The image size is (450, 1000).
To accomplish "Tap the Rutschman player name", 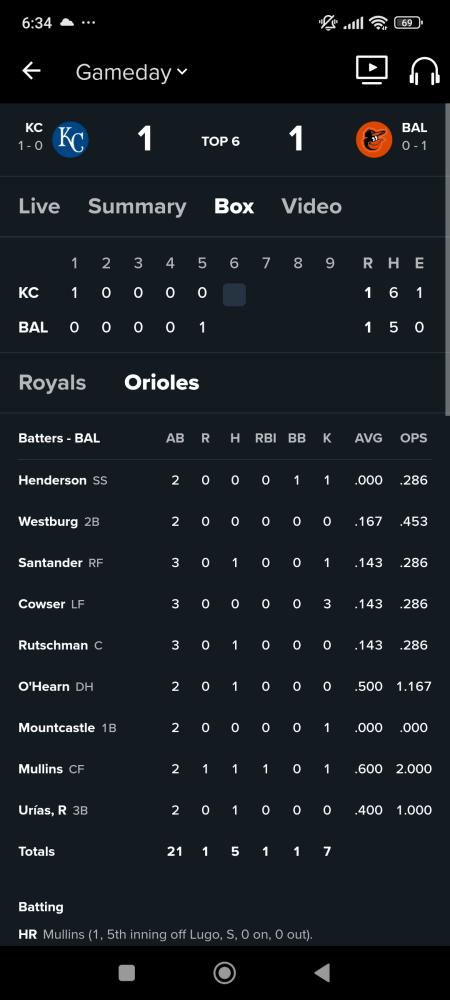I will (53, 645).
